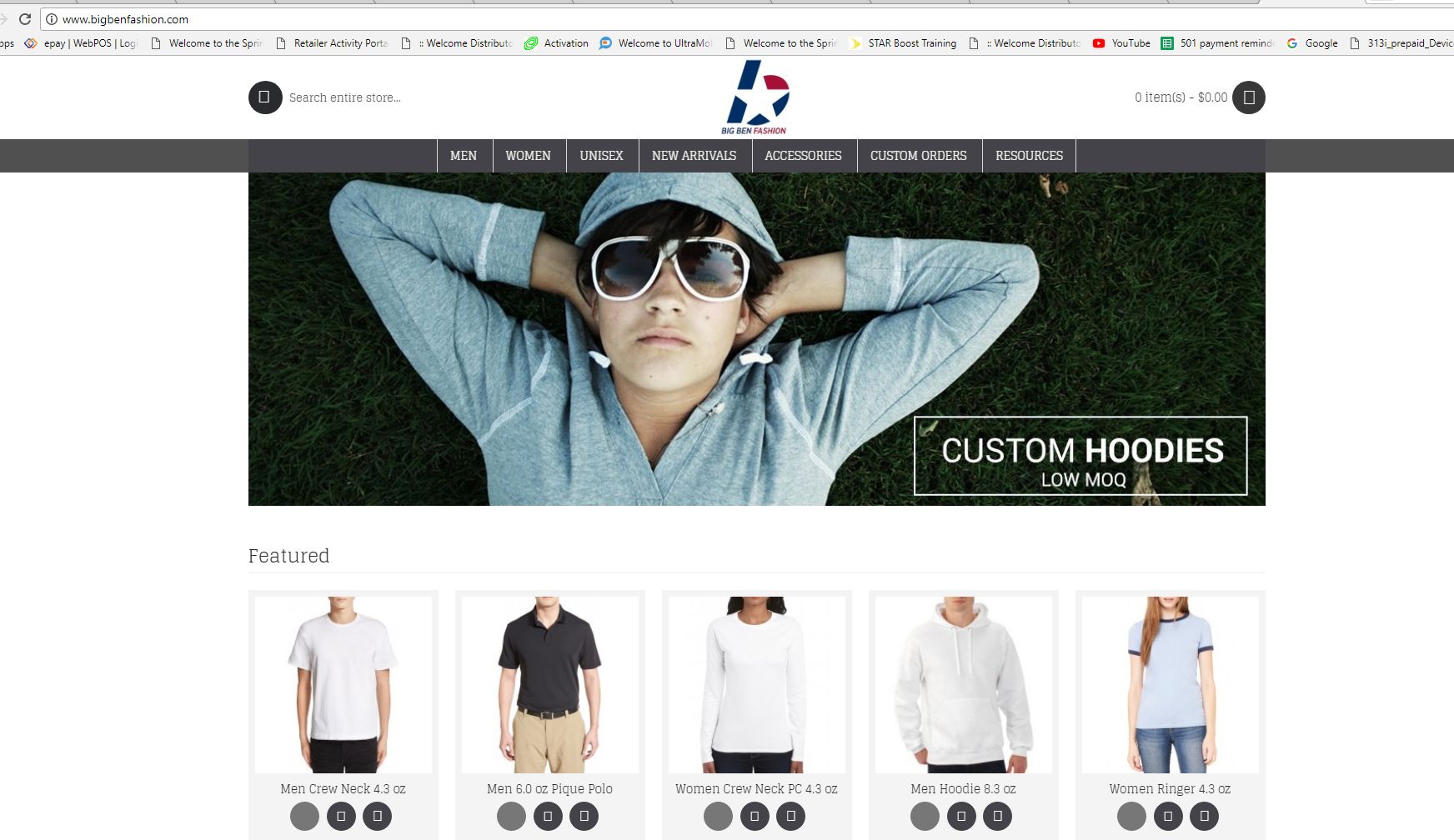Click the Custom Hoodies Low MOQ banner box
Image resolution: width=1454 pixels, height=840 pixels.
click(1080, 456)
